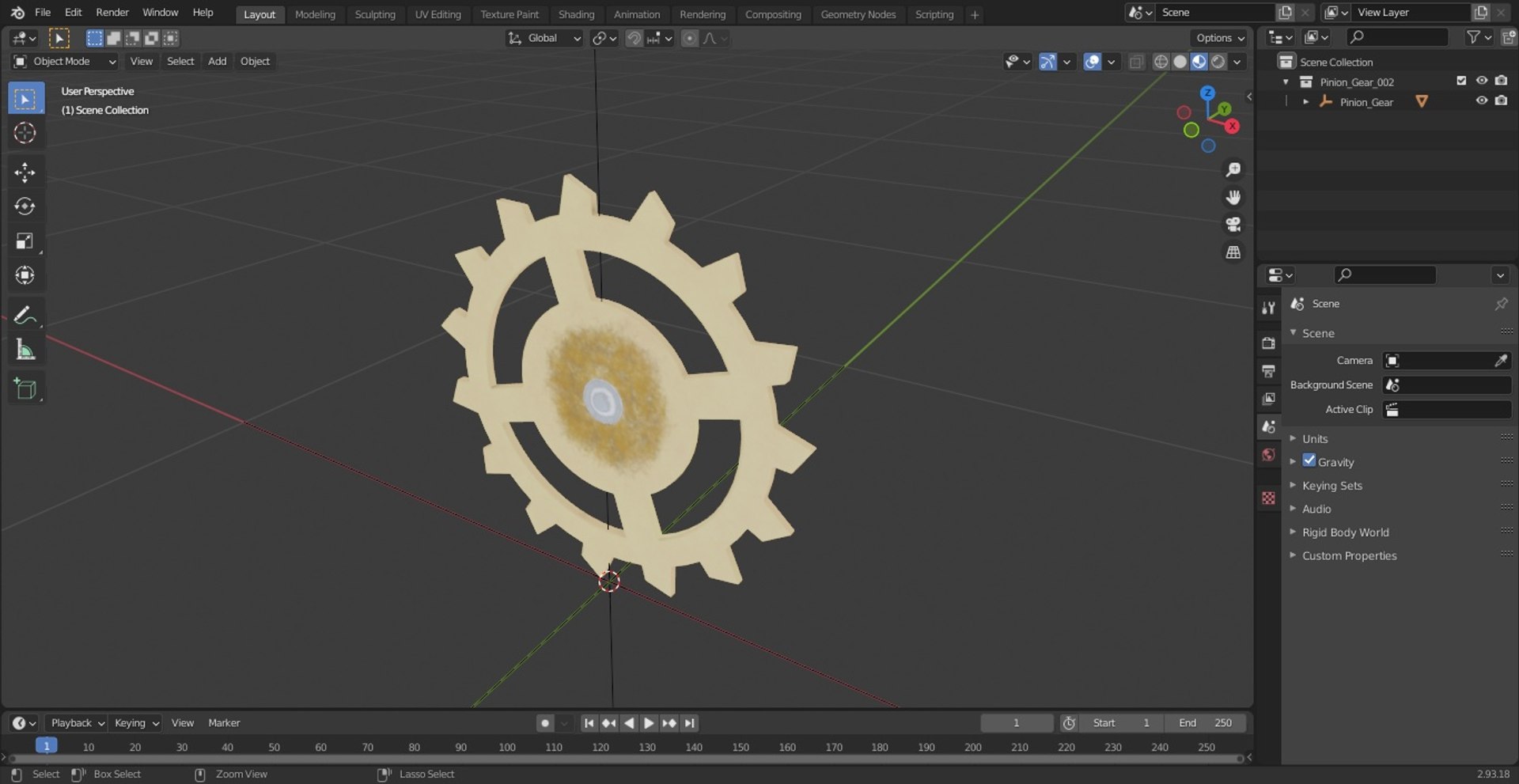
Task: Toggle camera view icon in viewport
Action: coord(1233,225)
